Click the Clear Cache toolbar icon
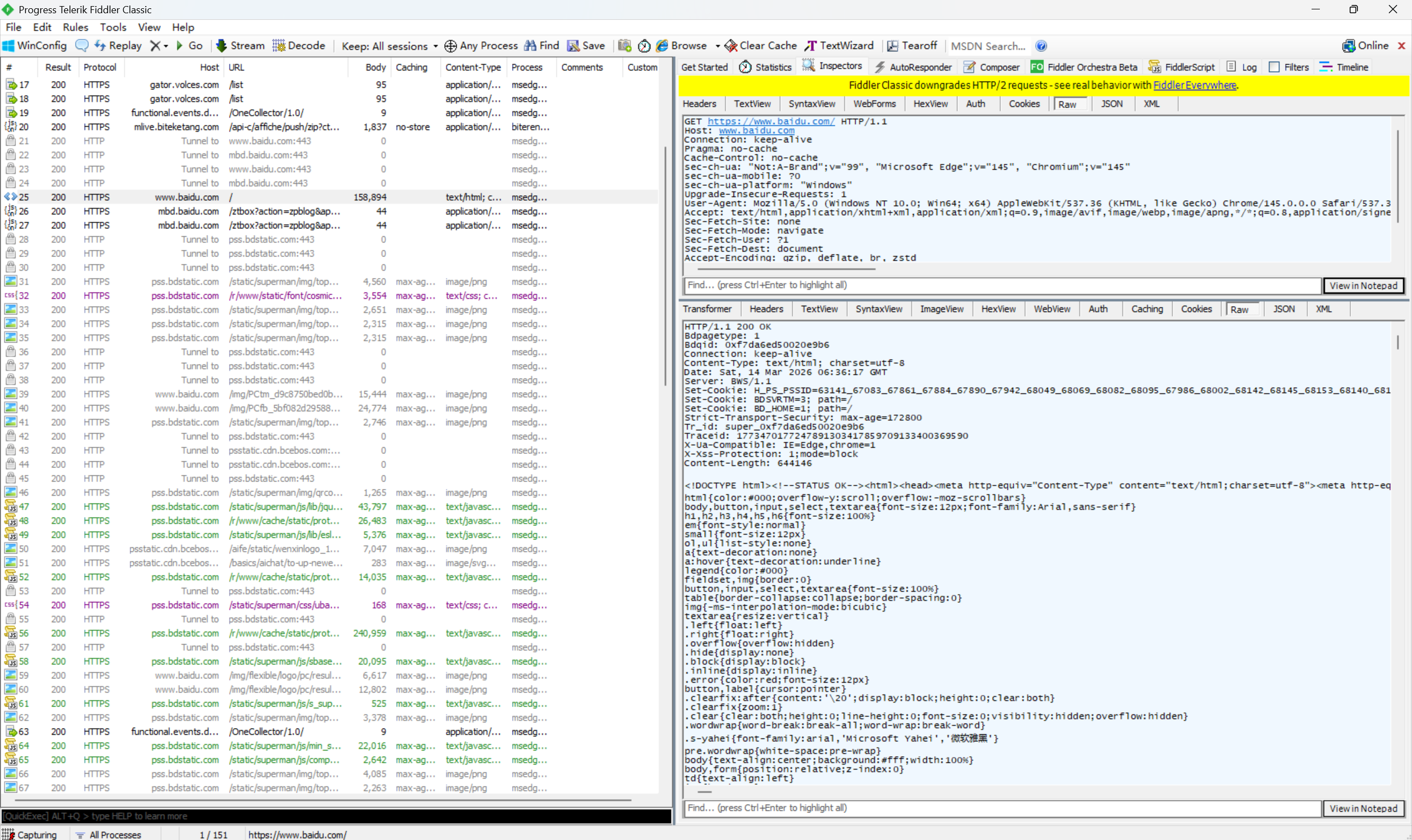The height and width of the screenshot is (840, 1412). [731, 45]
